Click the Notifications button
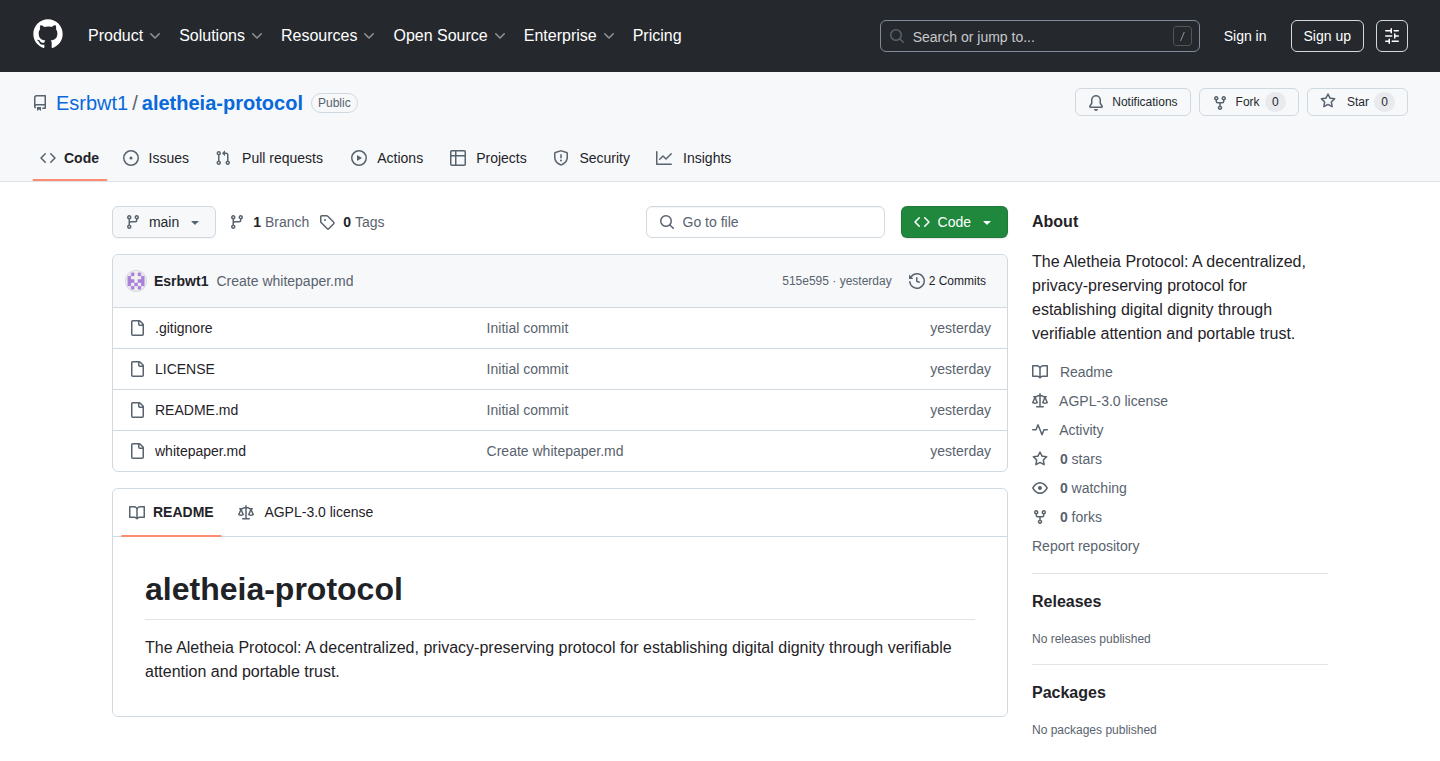This screenshot has width=1440, height=761. click(1133, 102)
